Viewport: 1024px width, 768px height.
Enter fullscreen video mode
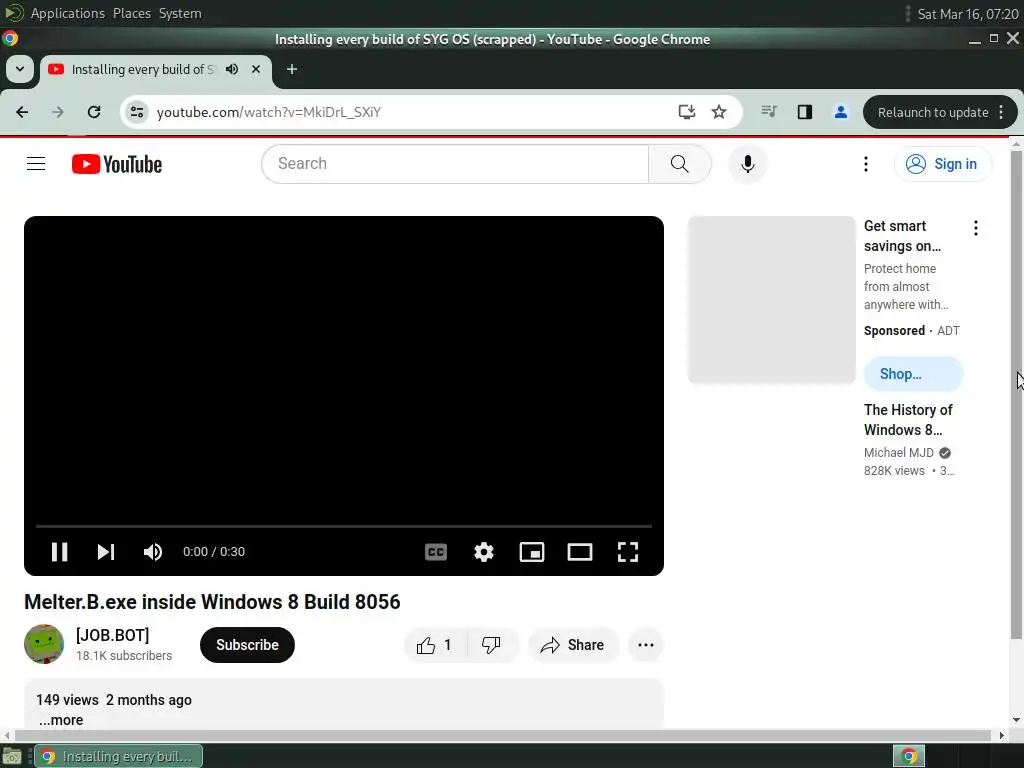coord(628,552)
